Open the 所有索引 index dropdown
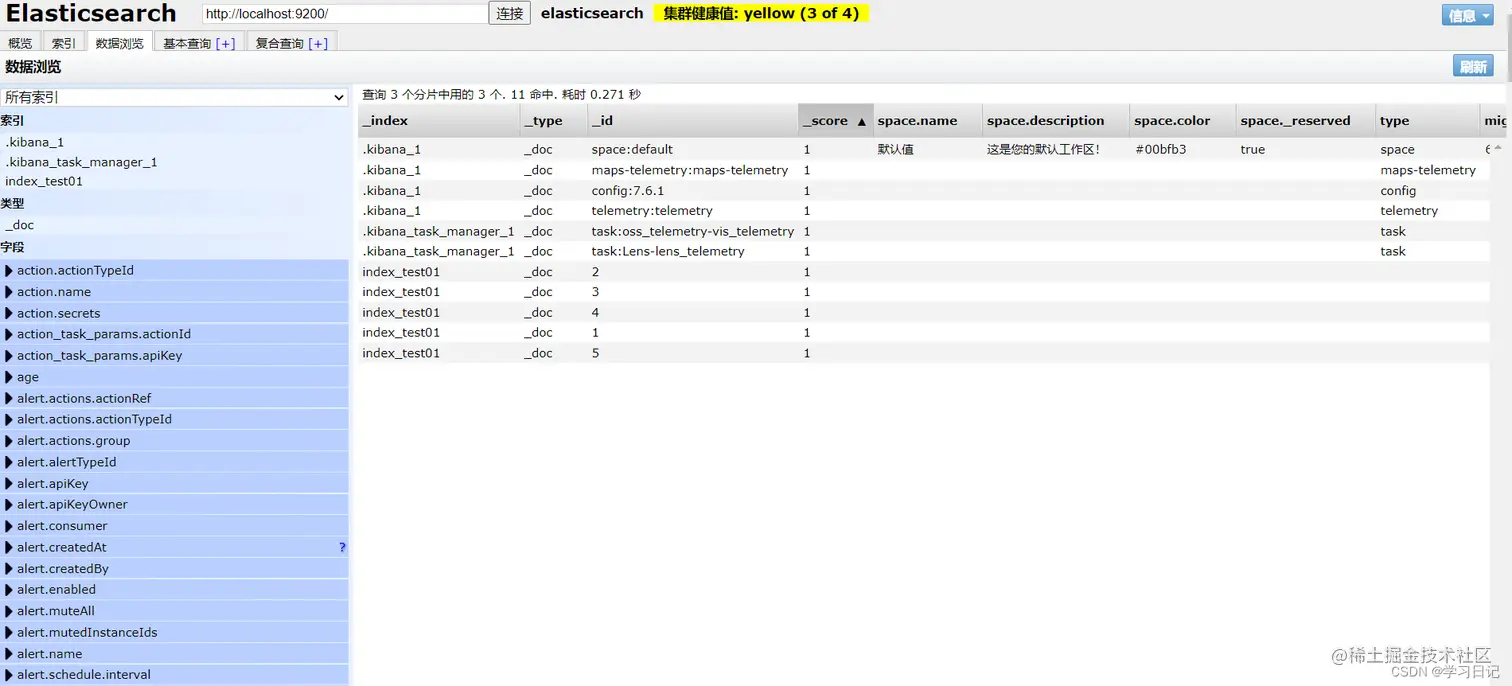1512x686 pixels. tap(174, 97)
